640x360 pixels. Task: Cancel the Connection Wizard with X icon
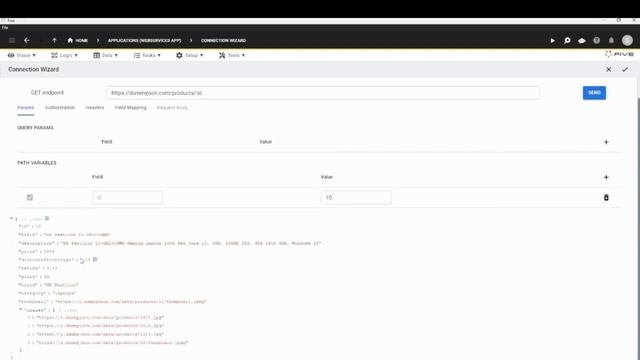[x=608, y=69]
